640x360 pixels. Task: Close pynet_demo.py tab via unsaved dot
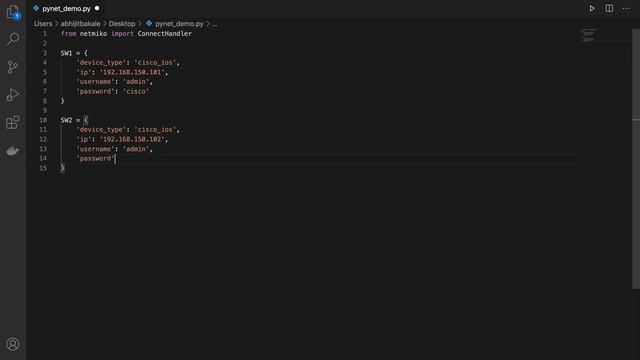97,8
